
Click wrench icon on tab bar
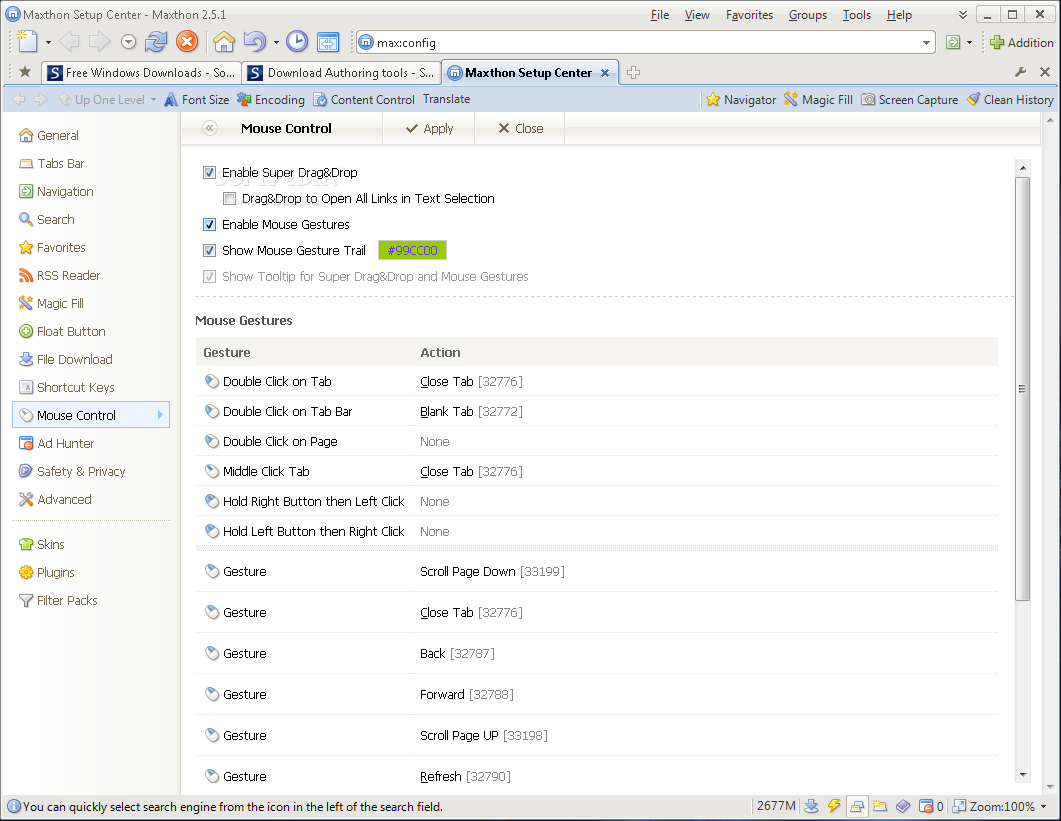click(1020, 72)
